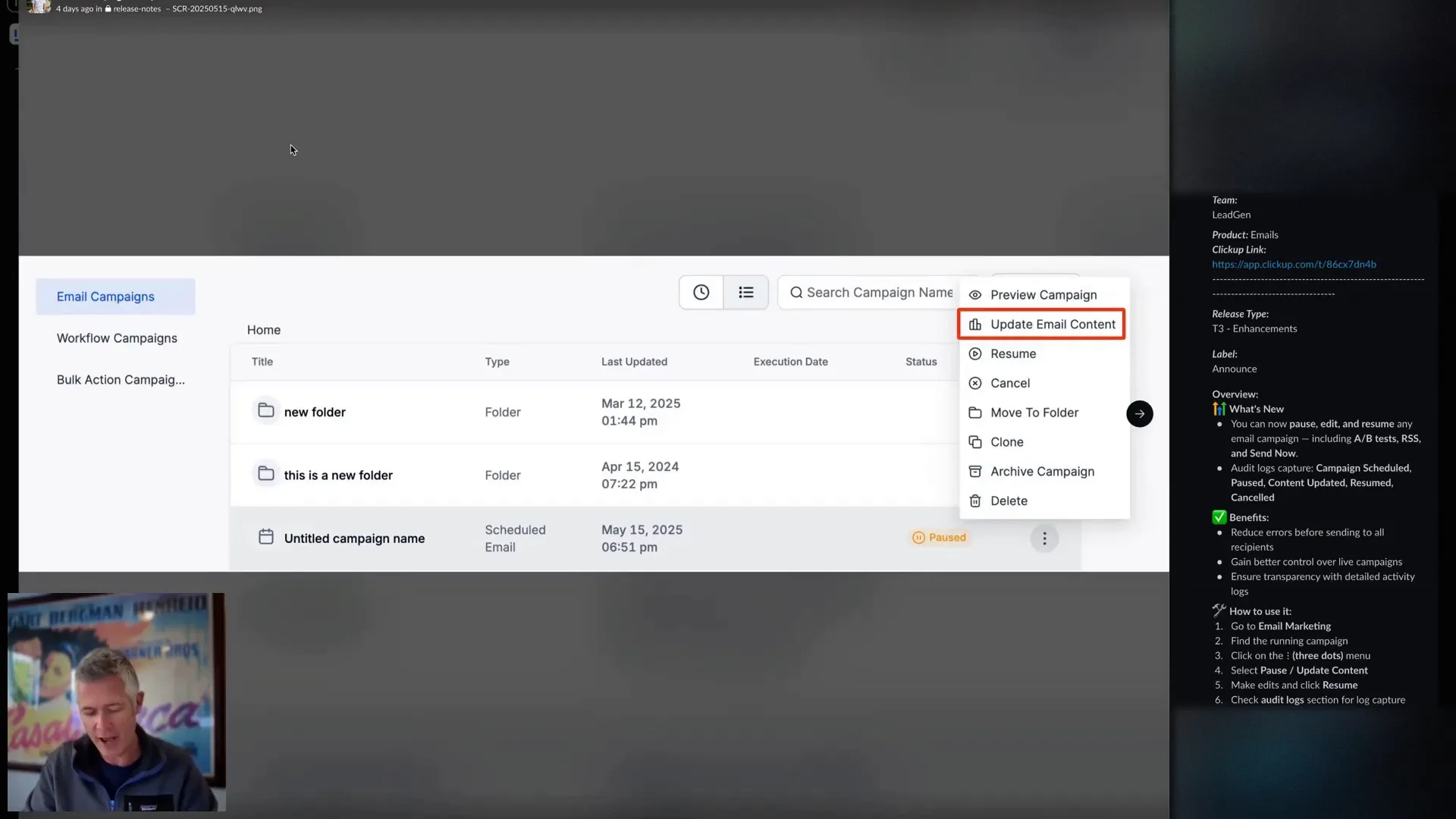Click 'T3 - Enhancements' release type text

coord(1254,329)
